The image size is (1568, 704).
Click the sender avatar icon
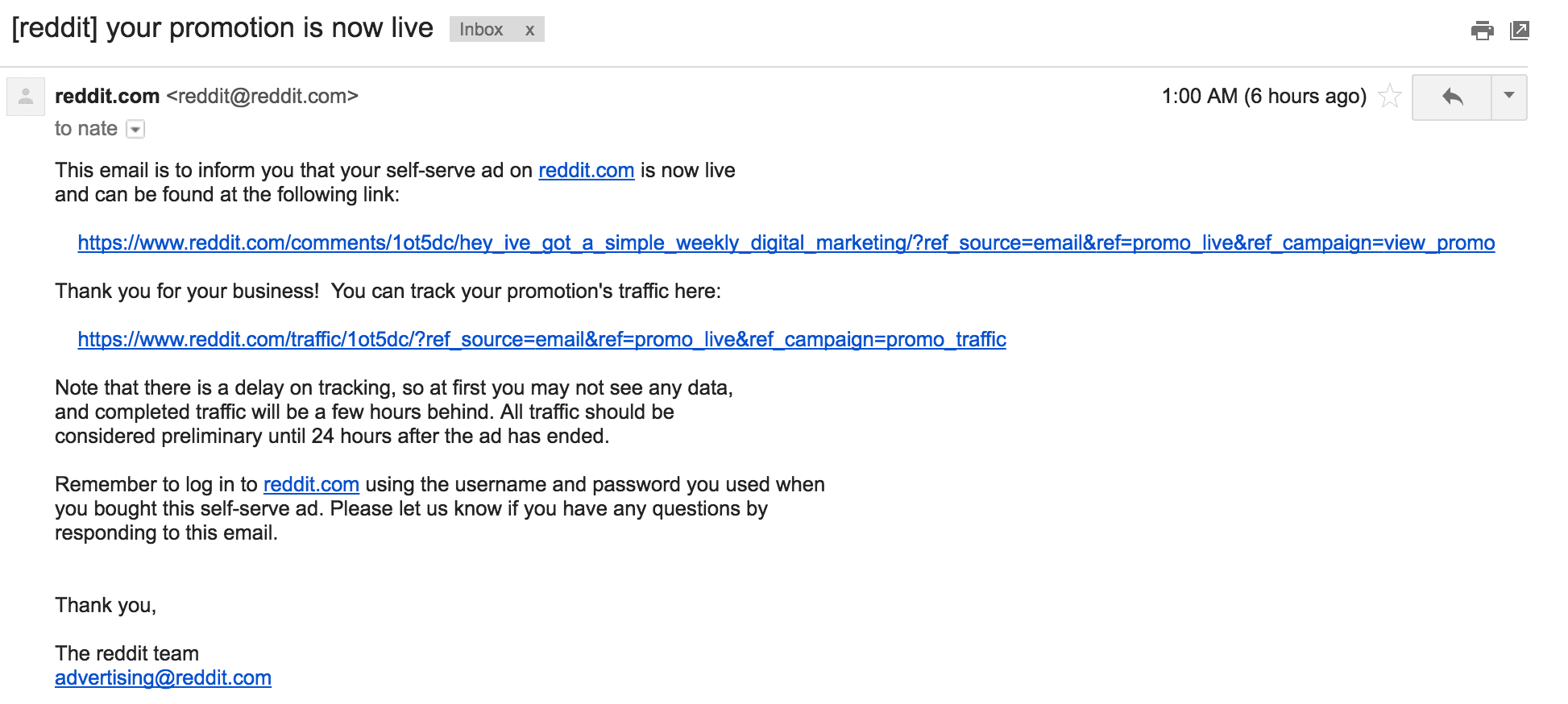26,97
